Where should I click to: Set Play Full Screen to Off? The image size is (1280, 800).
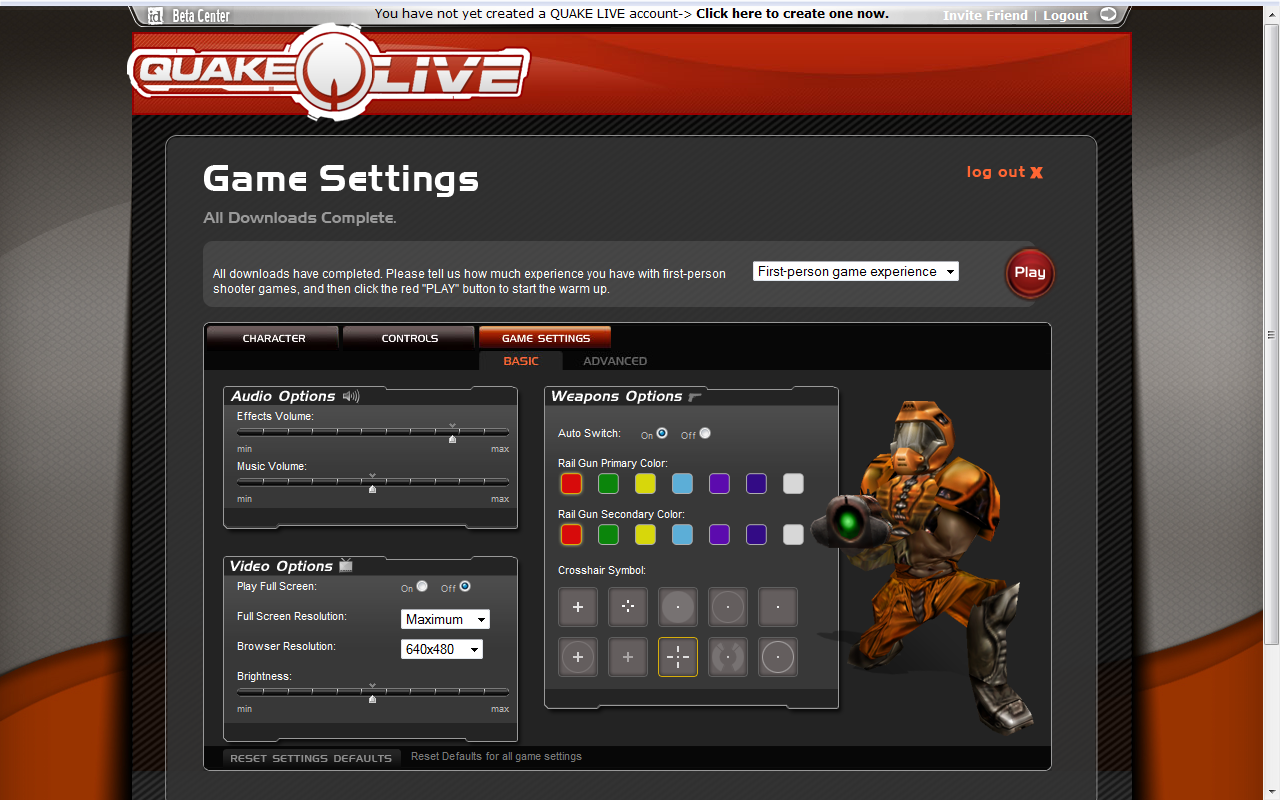pos(465,586)
